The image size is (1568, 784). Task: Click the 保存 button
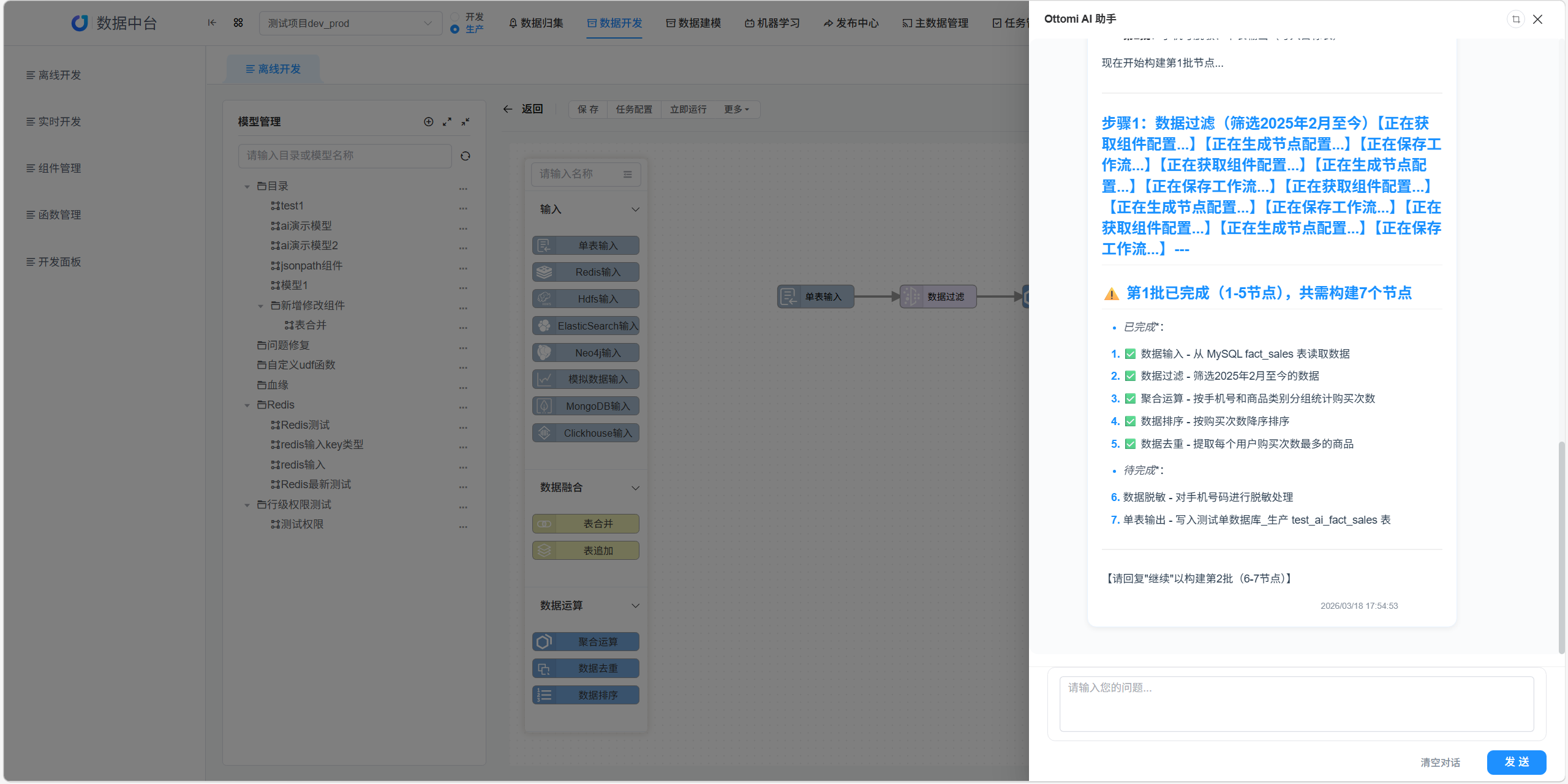coord(587,109)
